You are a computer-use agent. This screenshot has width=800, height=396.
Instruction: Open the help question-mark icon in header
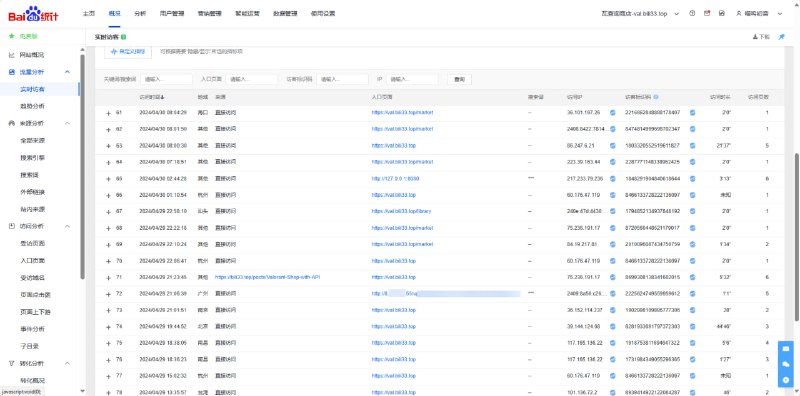(692, 14)
